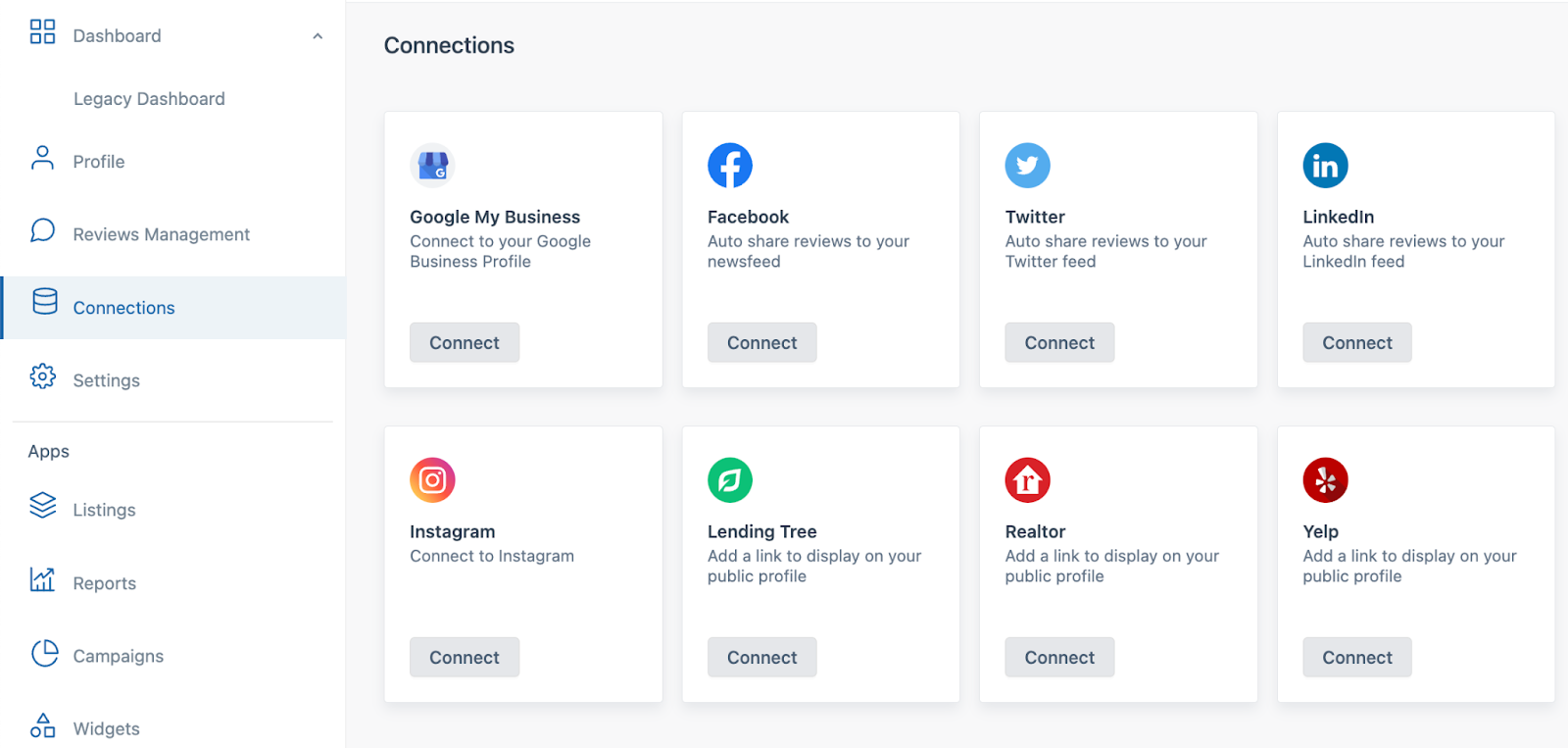Open the Listings app

(104, 510)
